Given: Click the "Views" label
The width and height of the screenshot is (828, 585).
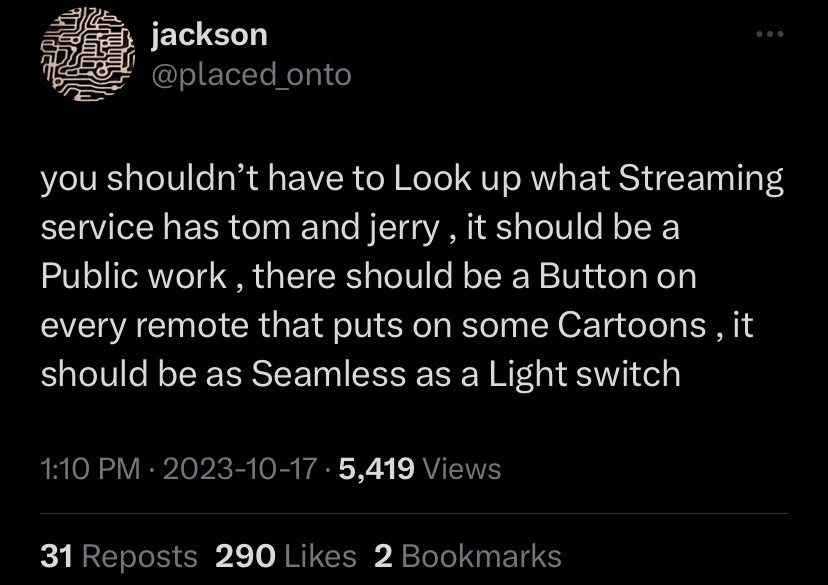Looking at the screenshot, I should 462,468.
